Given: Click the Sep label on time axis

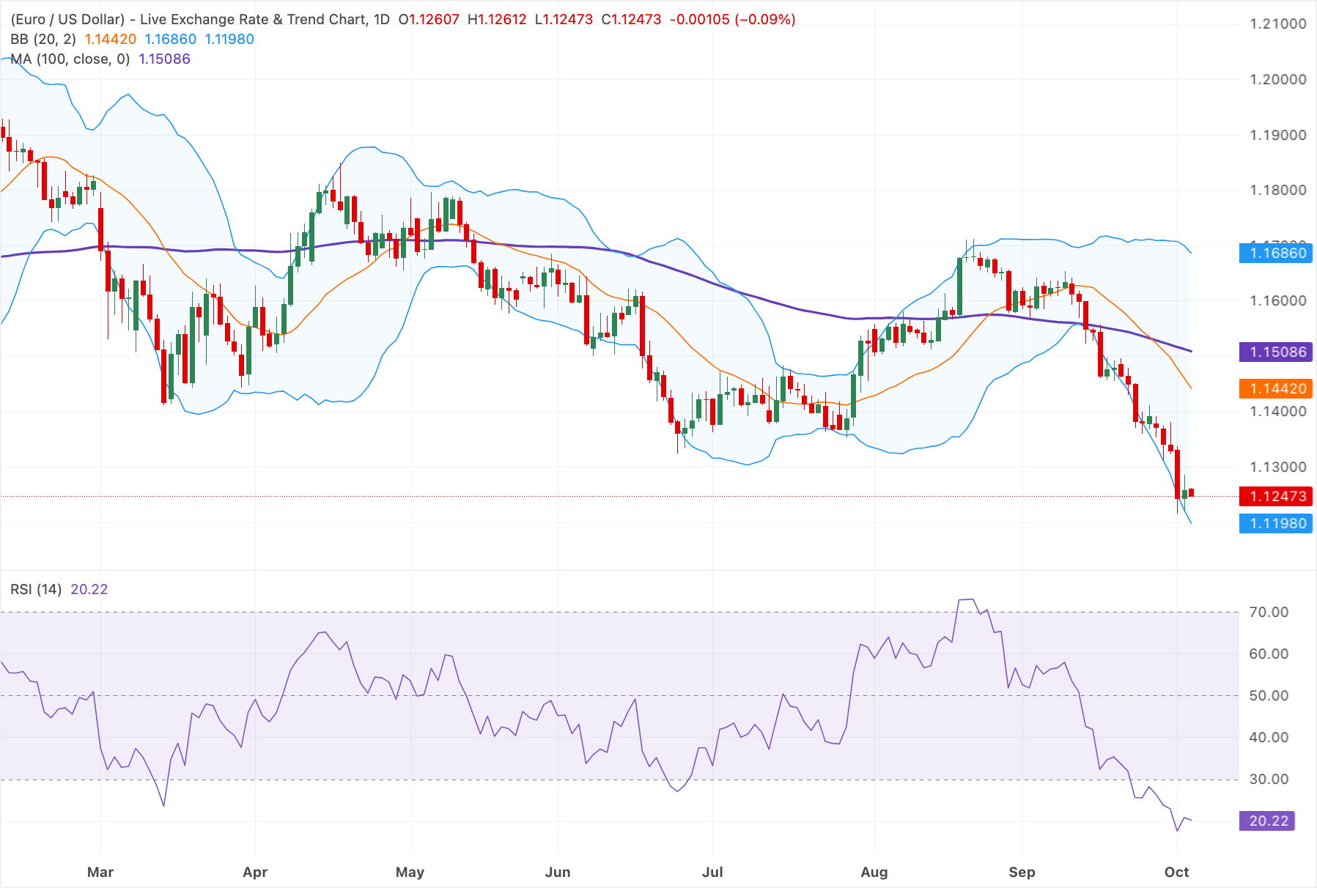Looking at the screenshot, I should point(1022,873).
